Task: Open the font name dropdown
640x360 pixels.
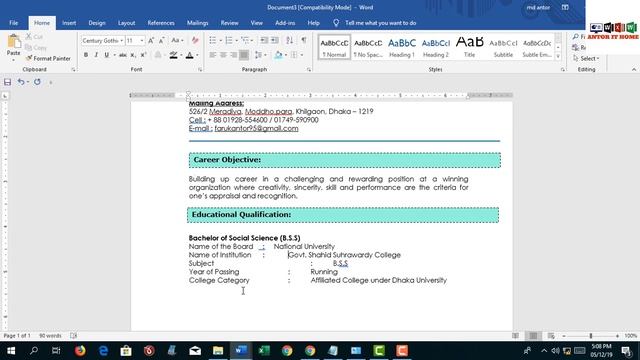Action: click(121, 41)
